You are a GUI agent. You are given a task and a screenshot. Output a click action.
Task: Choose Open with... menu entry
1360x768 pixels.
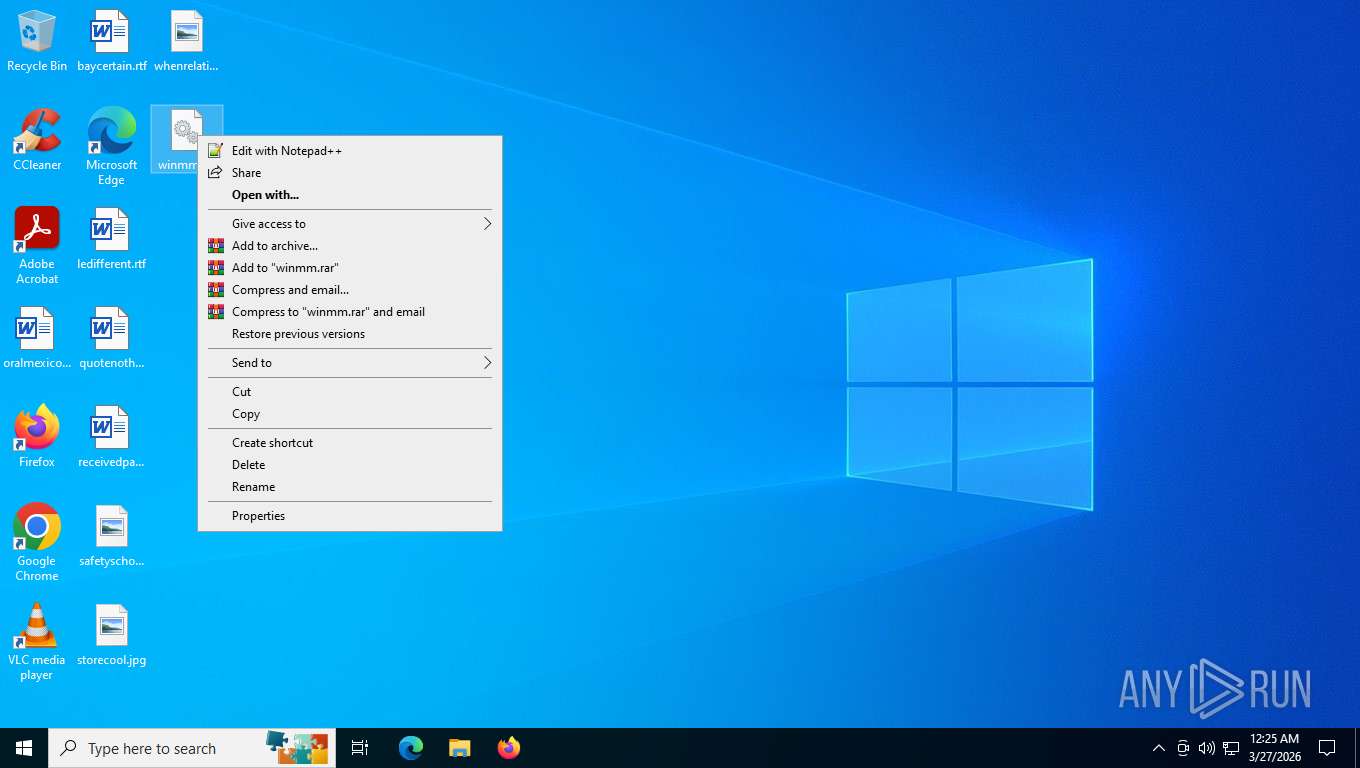point(350,195)
